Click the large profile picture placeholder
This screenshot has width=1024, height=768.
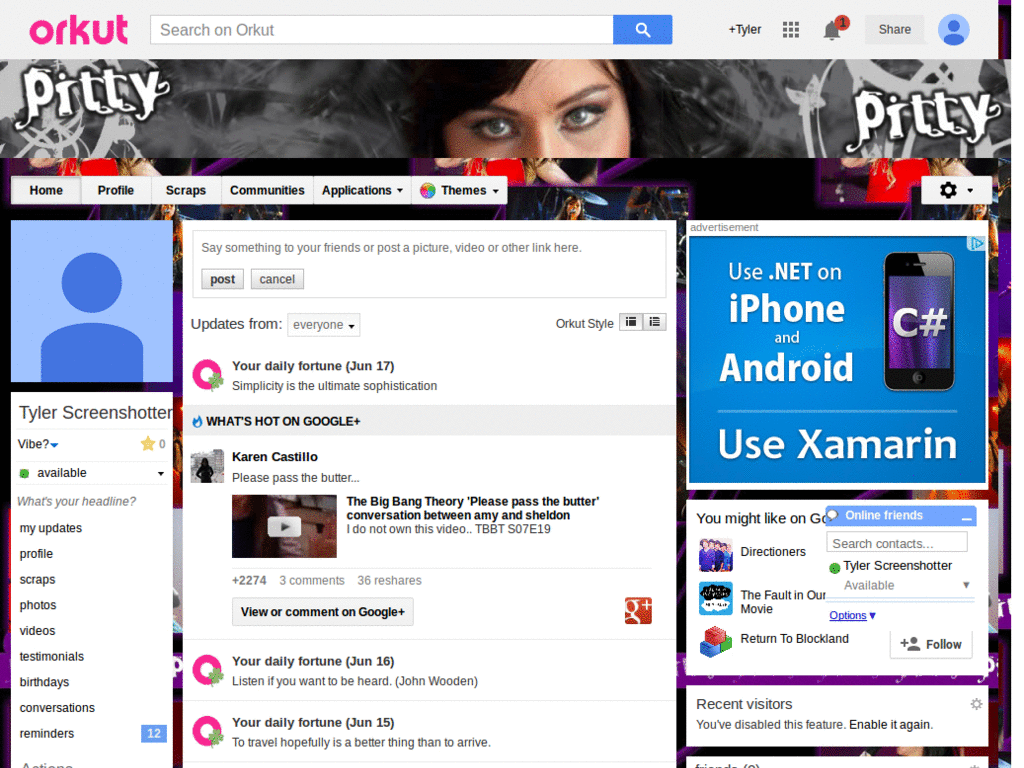(91, 301)
